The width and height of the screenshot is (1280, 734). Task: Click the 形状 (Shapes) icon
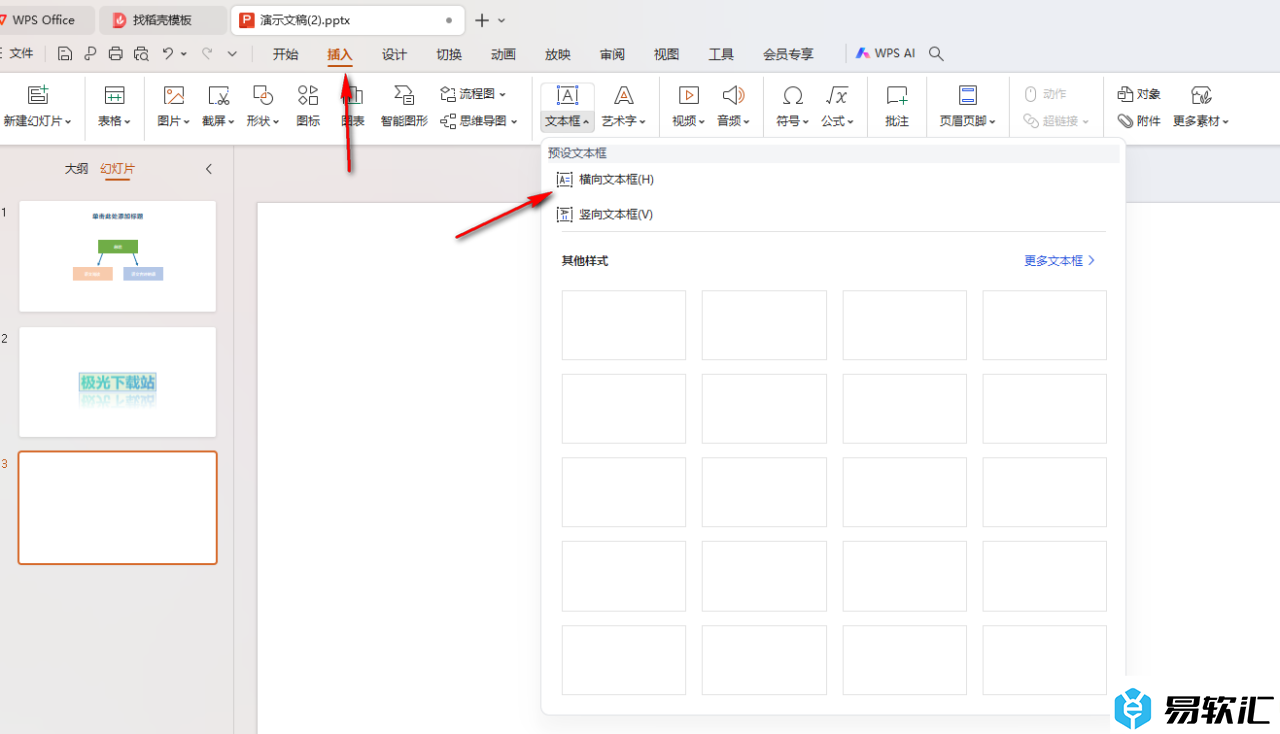(262, 95)
